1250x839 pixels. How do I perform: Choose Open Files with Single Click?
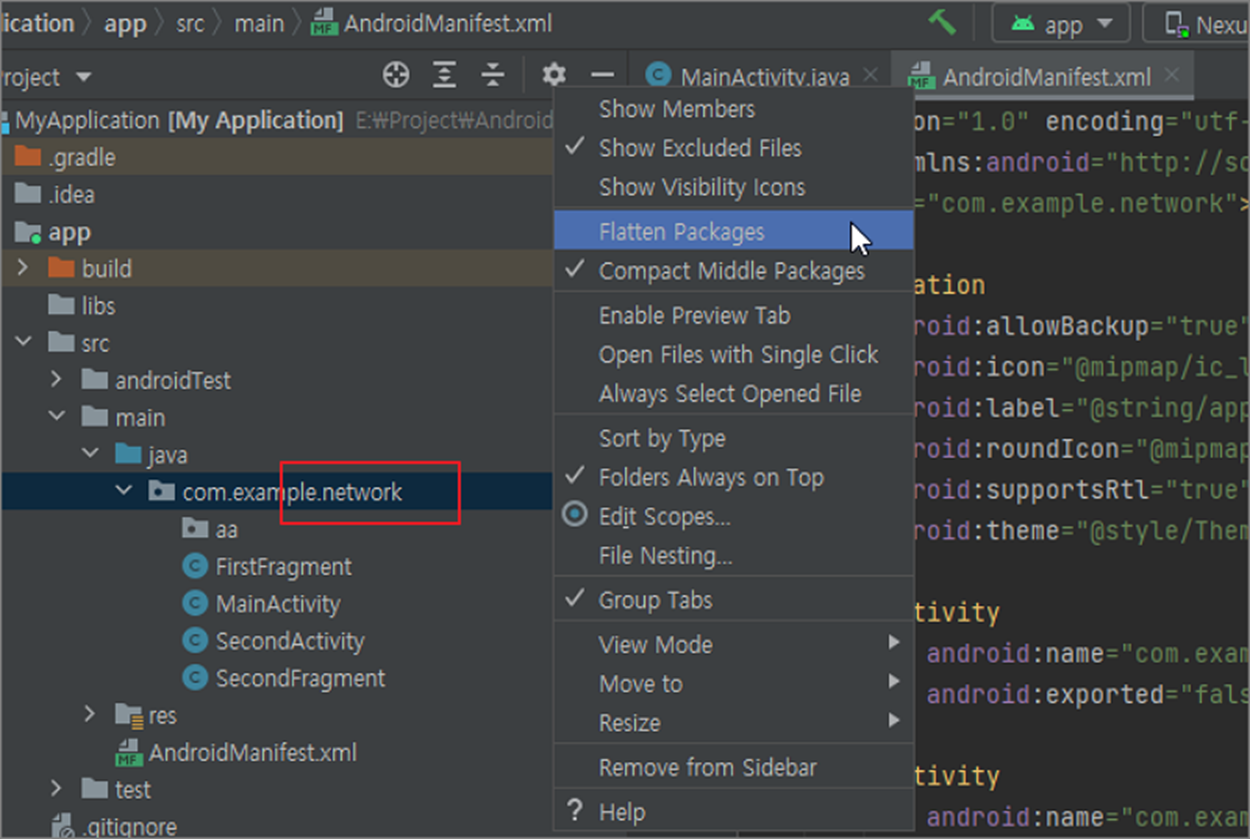click(x=733, y=354)
